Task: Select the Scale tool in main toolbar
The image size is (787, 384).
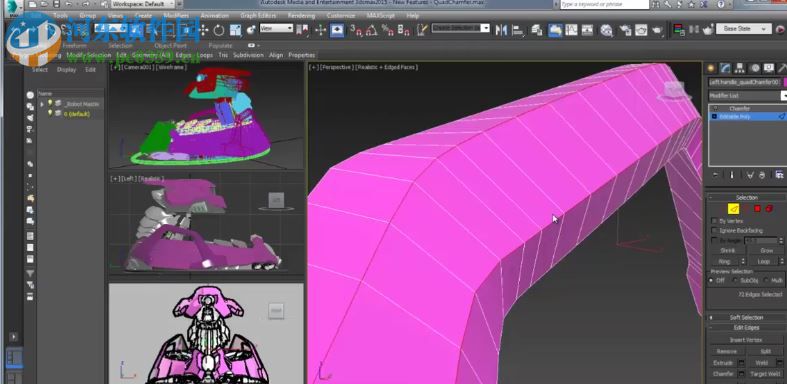Action: 235,30
